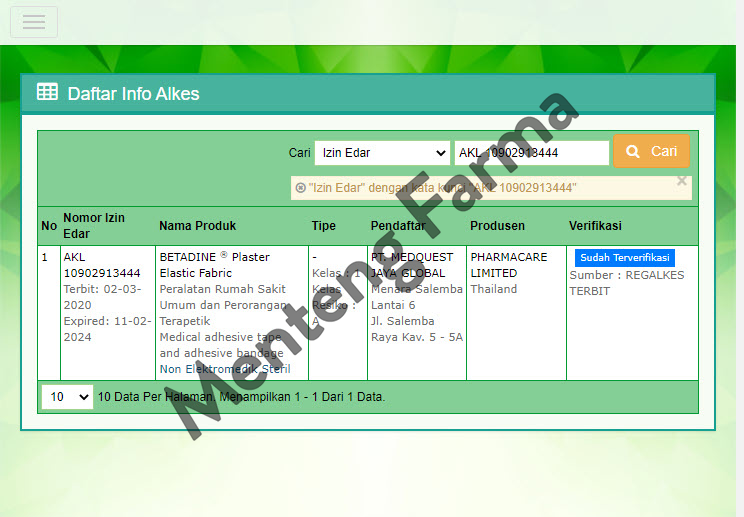Open the Non Elektromedik Steril link
This screenshot has height=517, width=744.
225,369
